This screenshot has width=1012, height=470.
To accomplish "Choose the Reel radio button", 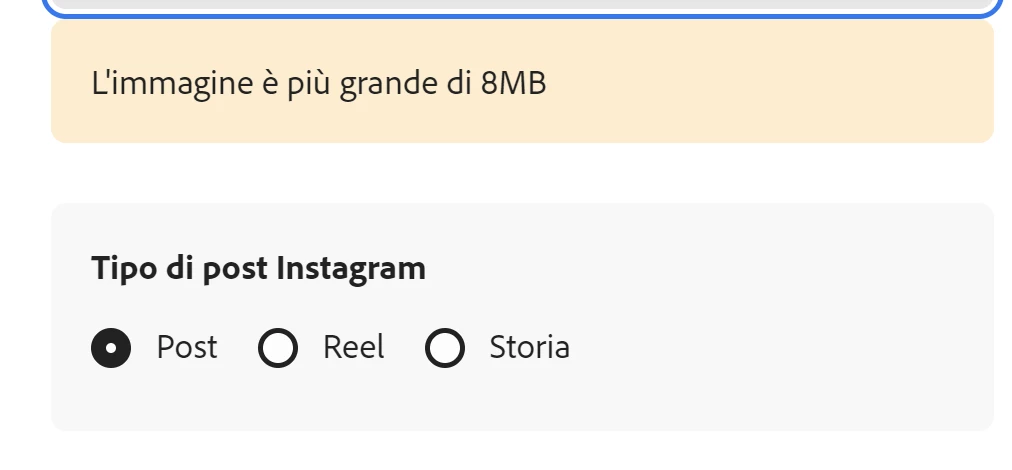I will (x=278, y=348).
